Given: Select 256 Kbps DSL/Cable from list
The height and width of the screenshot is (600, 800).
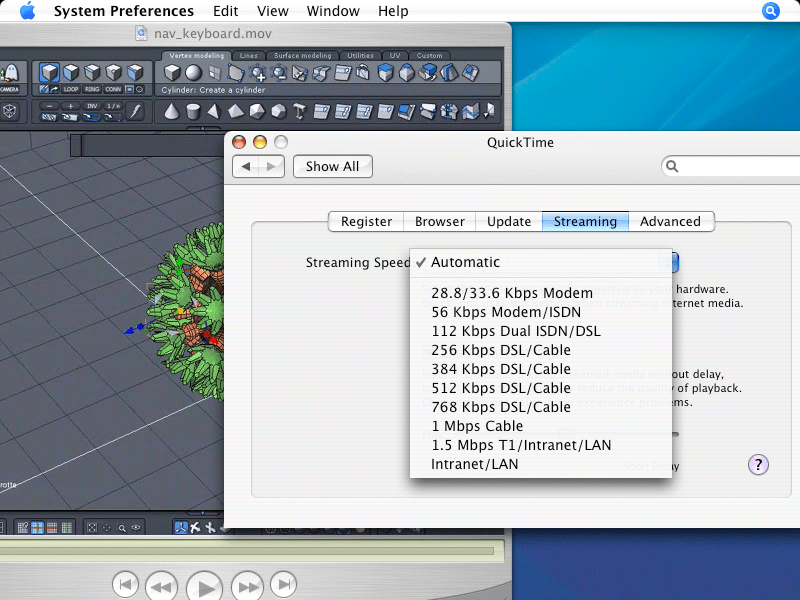Looking at the screenshot, I should 500,350.
